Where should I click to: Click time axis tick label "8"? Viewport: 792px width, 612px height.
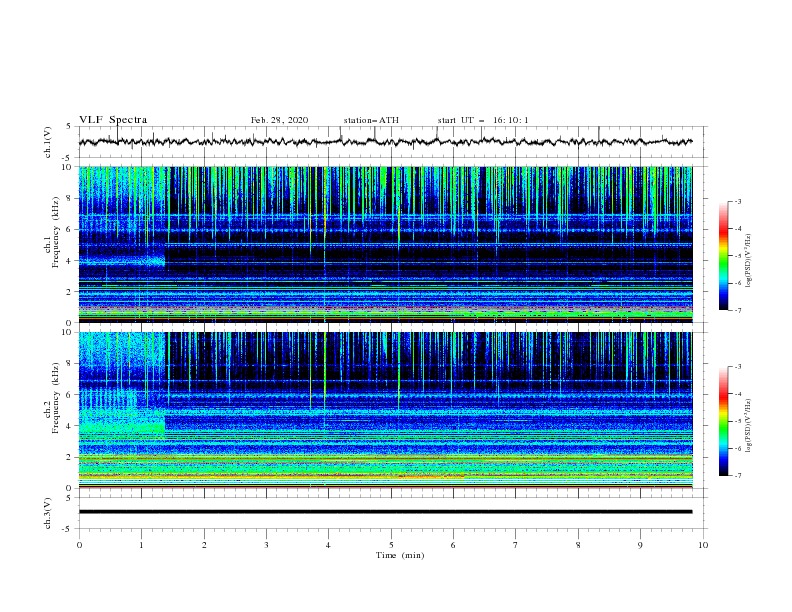tap(578, 545)
